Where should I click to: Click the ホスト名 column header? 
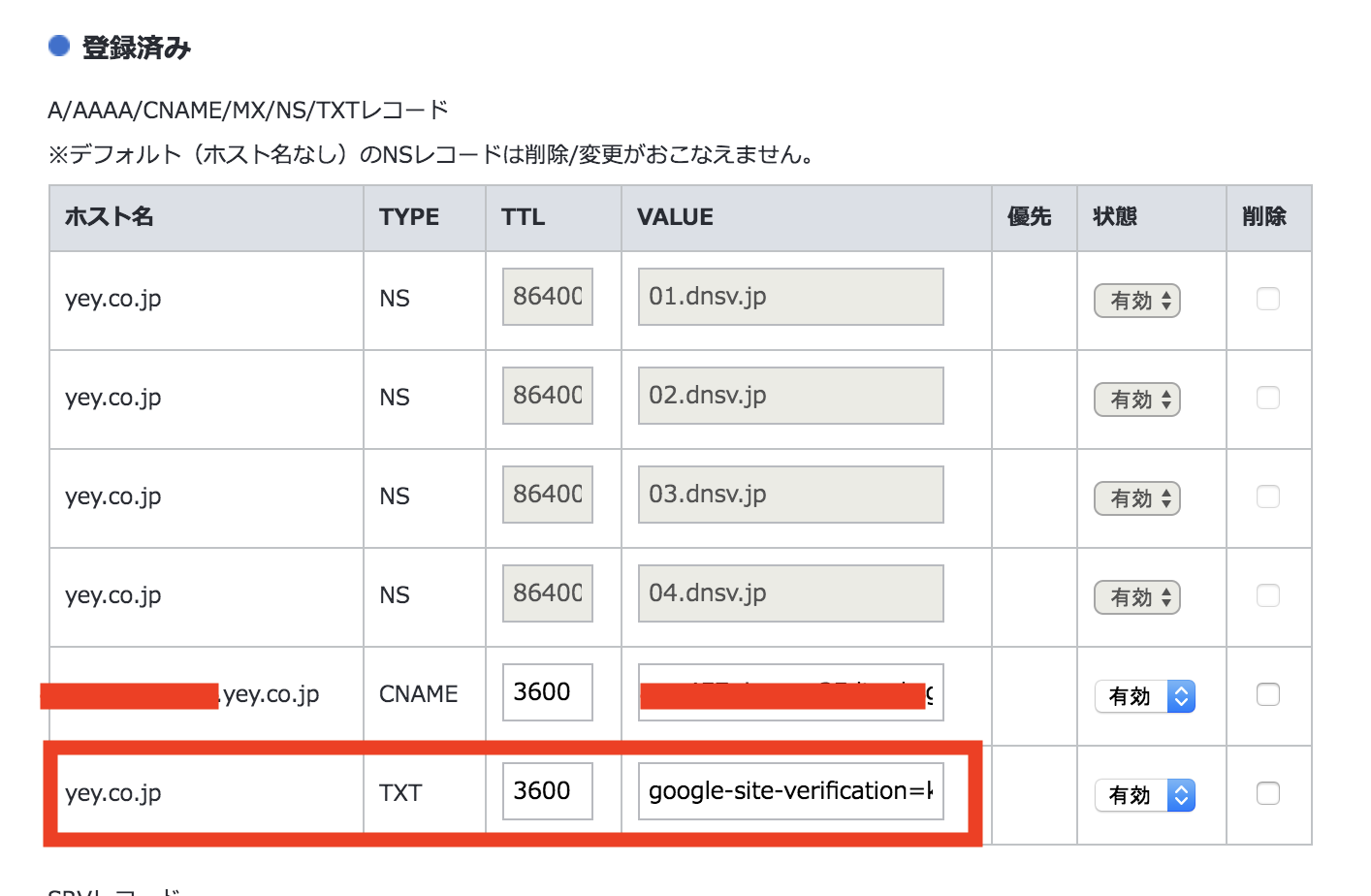click(110, 217)
